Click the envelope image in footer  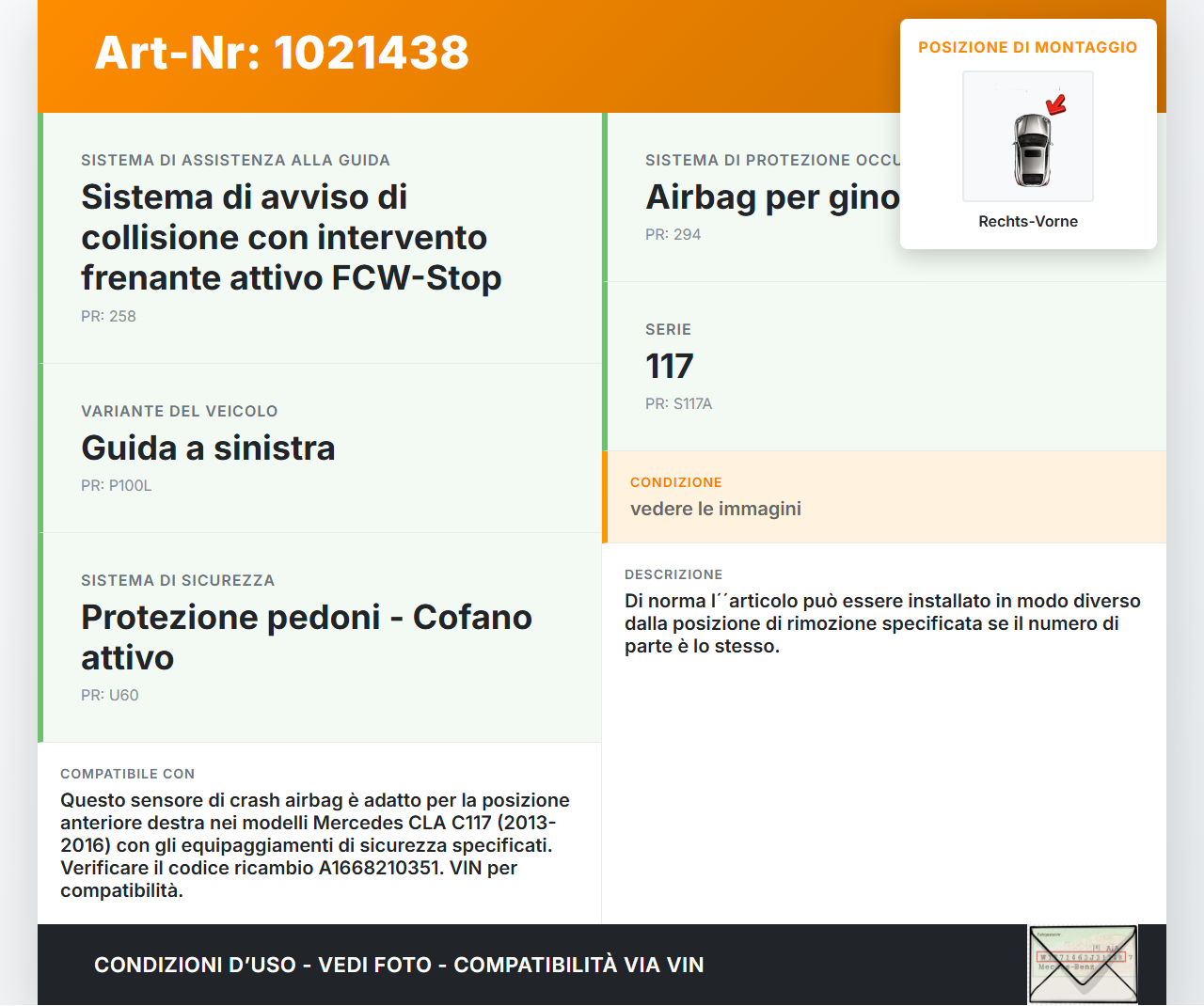1083,964
